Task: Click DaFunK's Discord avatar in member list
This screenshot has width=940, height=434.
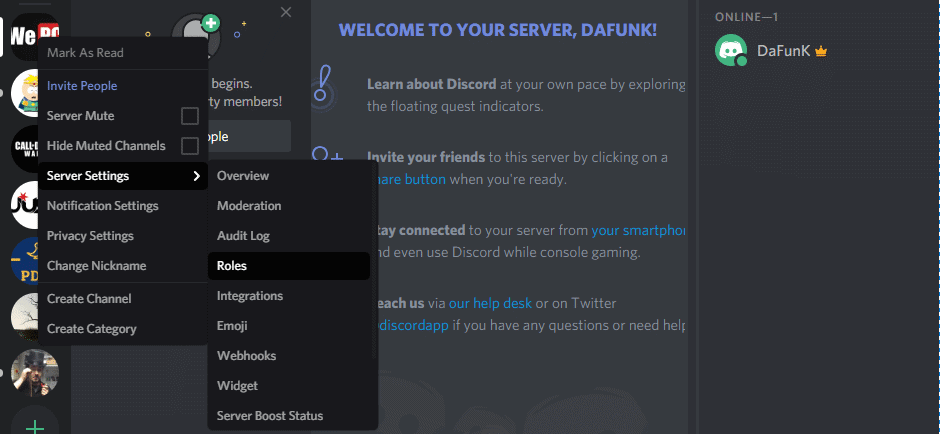Action: point(731,50)
